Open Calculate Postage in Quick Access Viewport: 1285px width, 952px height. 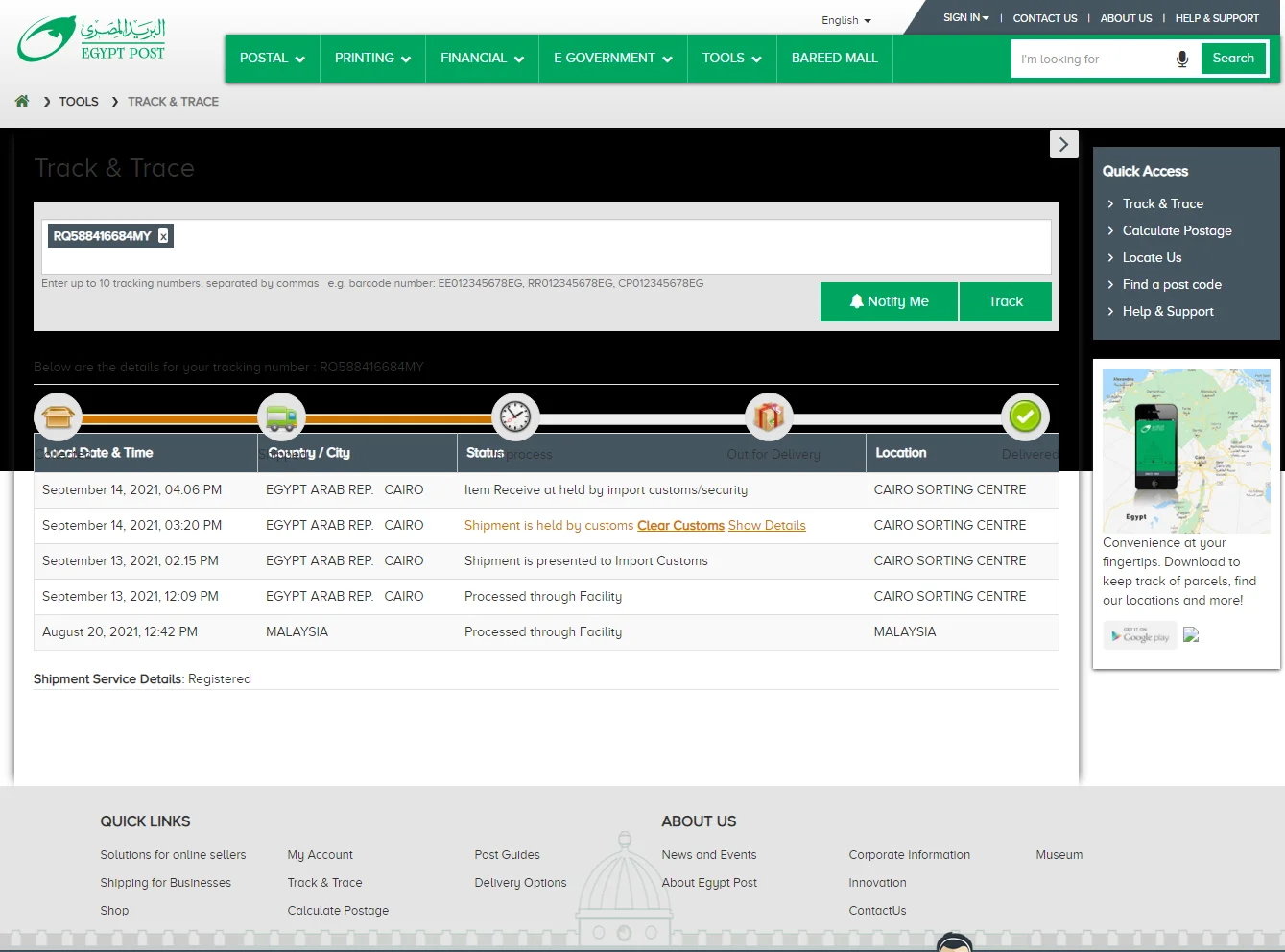pos(1177,230)
